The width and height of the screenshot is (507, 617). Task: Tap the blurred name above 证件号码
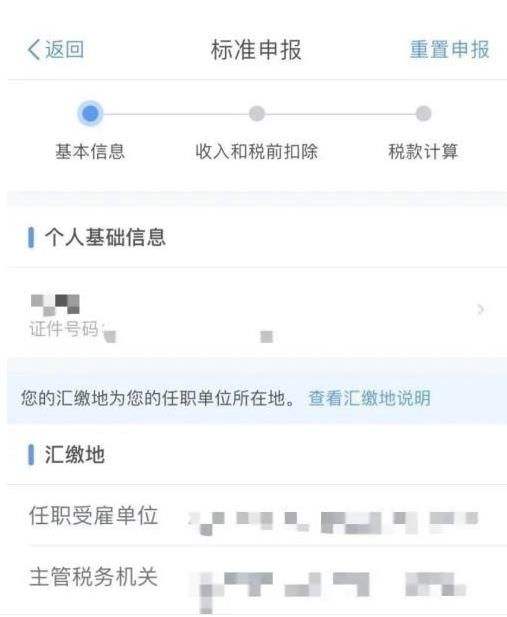pyautogui.click(x=55, y=305)
